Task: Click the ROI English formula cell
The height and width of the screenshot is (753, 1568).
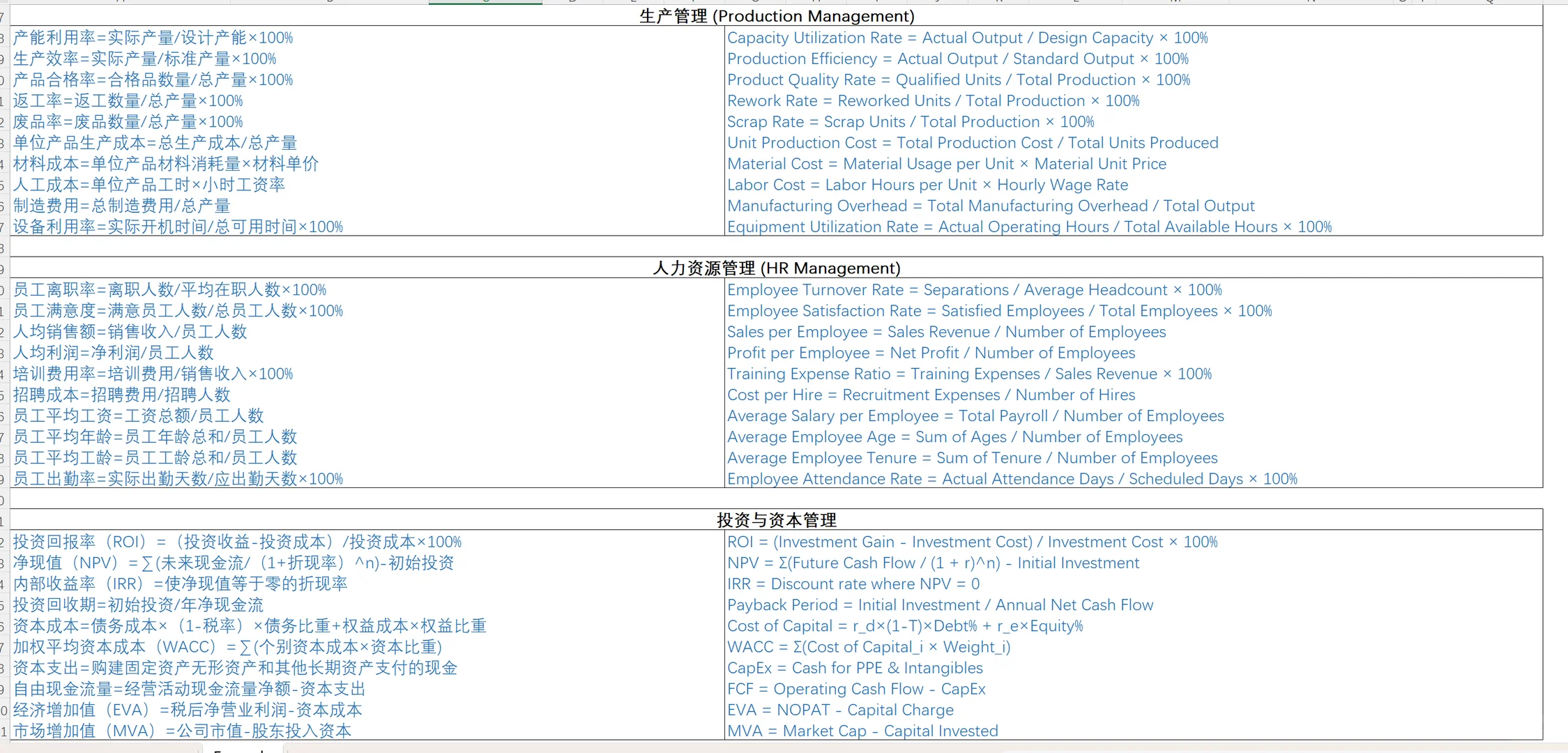Action: pyautogui.click(x=972, y=542)
